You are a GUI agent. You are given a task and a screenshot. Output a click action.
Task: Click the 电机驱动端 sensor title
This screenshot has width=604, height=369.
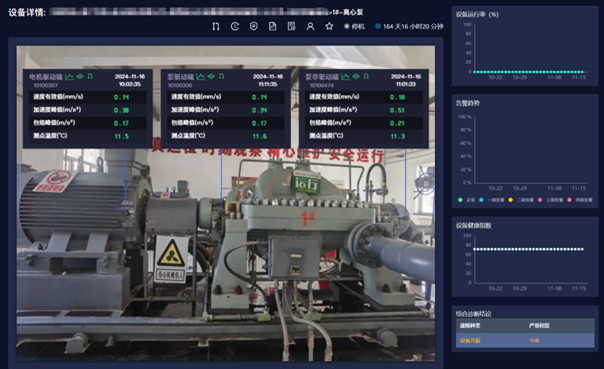(46, 77)
